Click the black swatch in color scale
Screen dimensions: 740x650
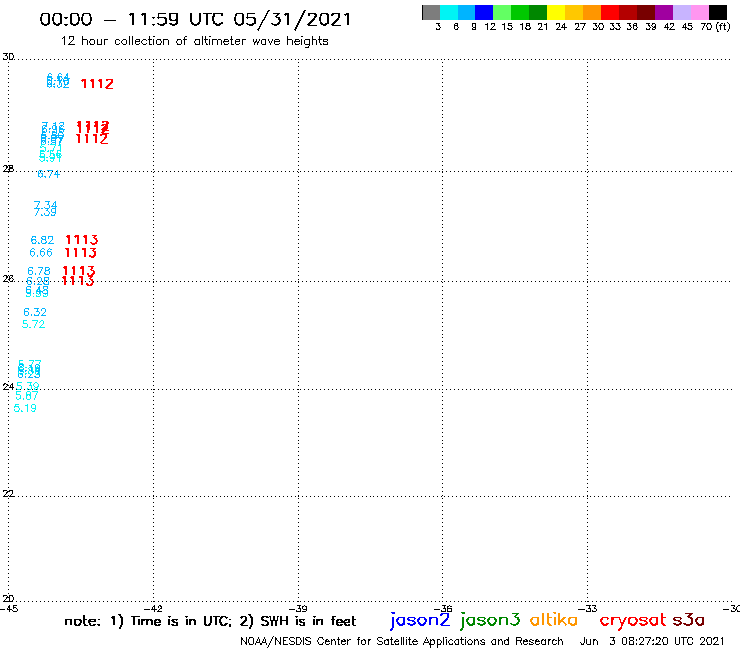click(718, 12)
